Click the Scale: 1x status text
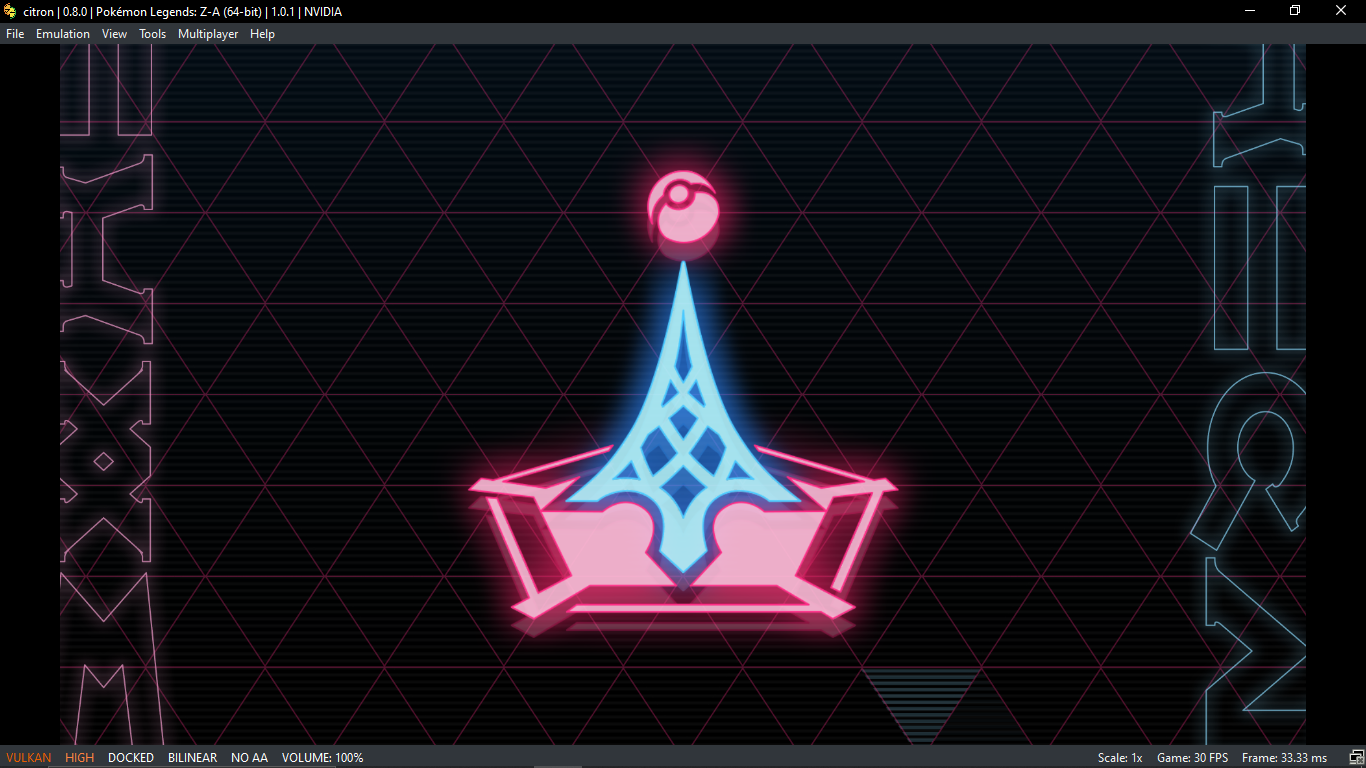This screenshot has width=1366, height=768. point(1120,758)
